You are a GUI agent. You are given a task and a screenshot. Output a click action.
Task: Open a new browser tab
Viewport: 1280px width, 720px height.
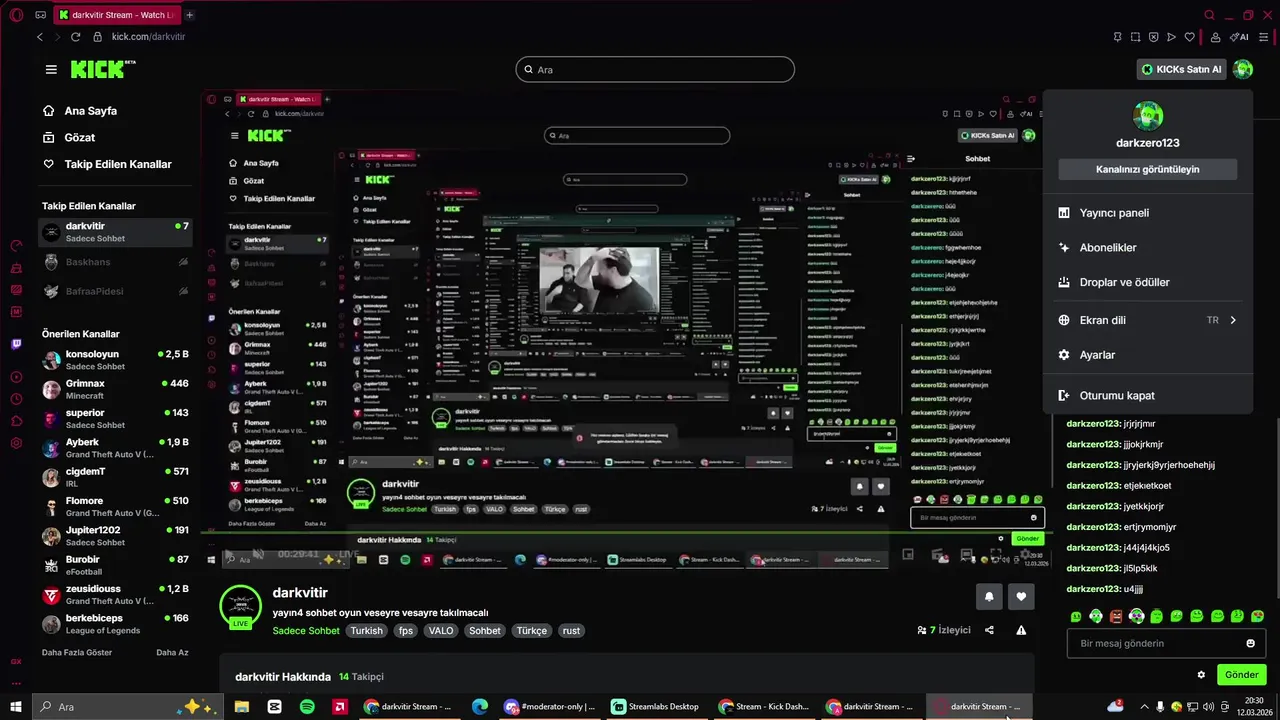[x=190, y=15]
